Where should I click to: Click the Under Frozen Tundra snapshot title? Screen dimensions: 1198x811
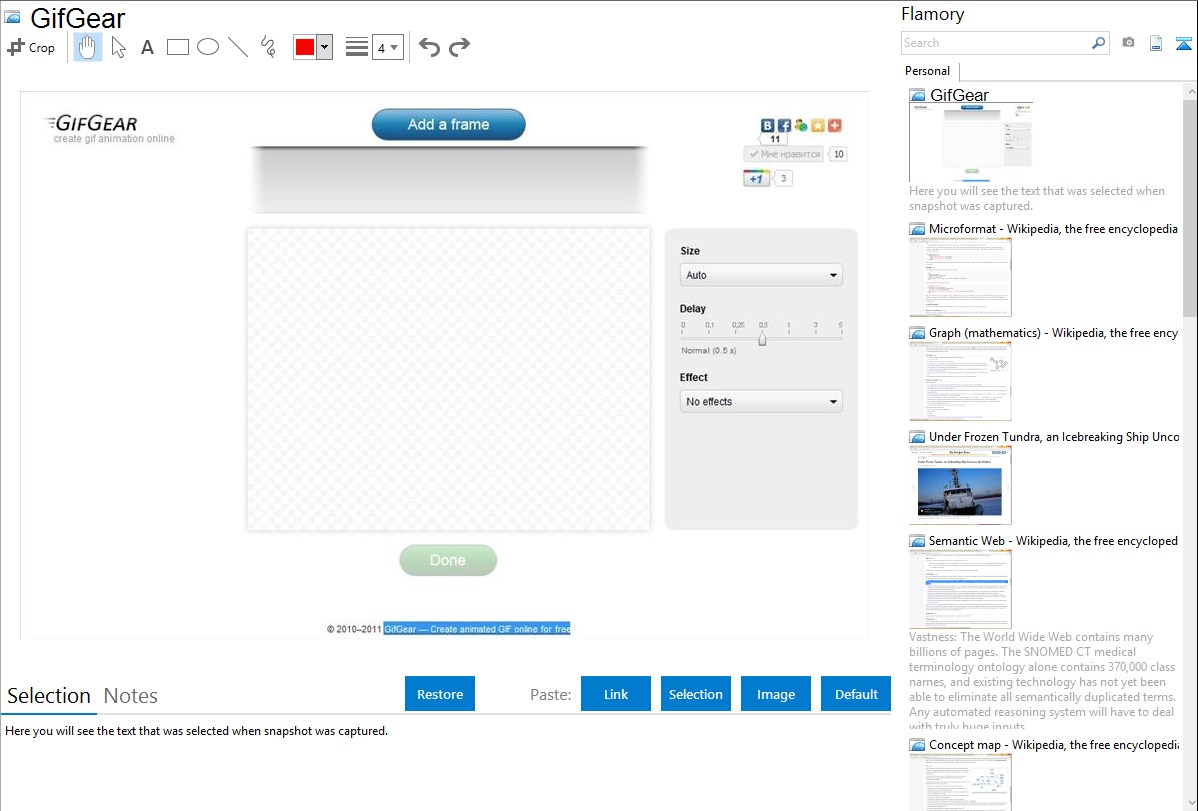coord(1054,436)
